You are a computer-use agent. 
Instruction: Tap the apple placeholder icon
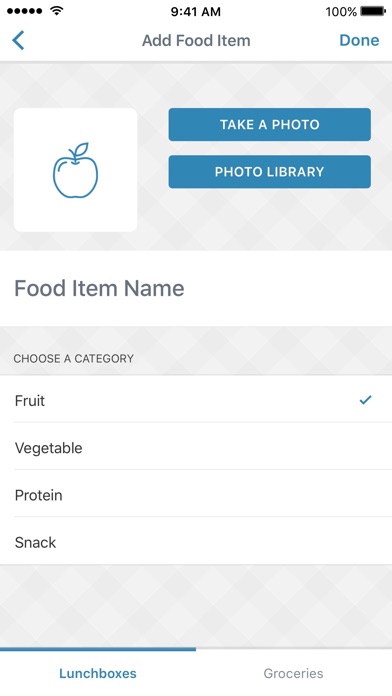click(x=75, y=170)
